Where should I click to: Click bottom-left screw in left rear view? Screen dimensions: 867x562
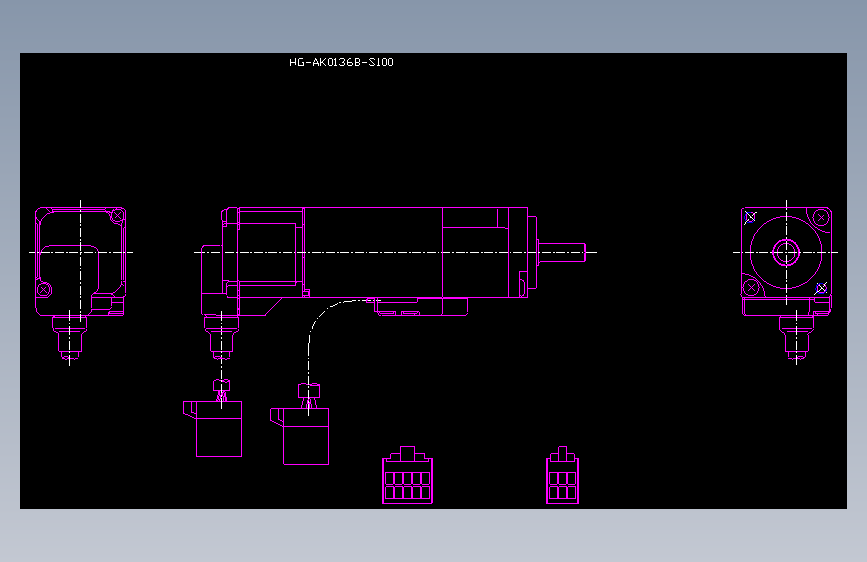(44, 289)
